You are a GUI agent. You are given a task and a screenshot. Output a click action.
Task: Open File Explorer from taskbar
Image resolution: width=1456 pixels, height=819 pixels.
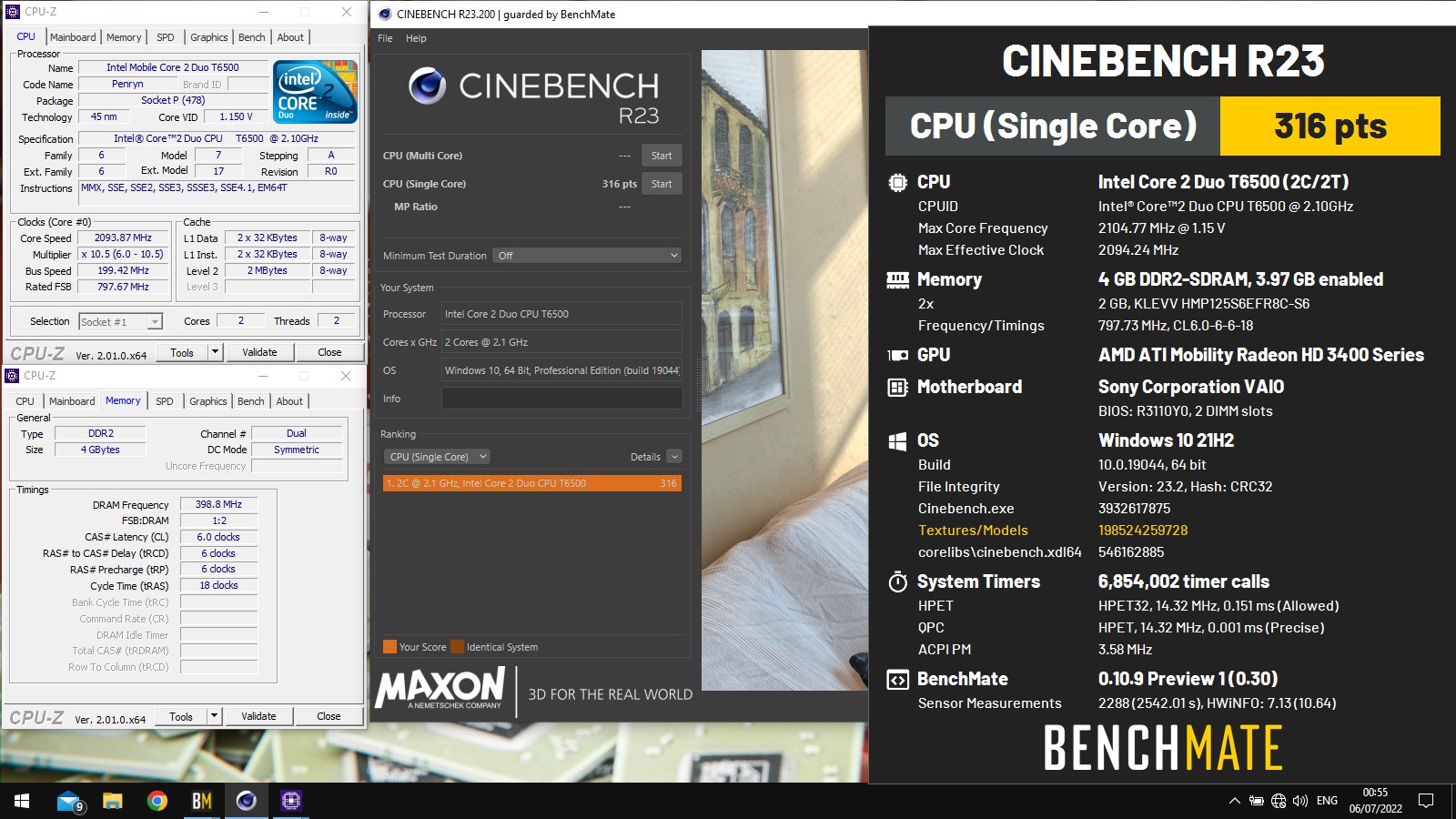coord(113,801)
